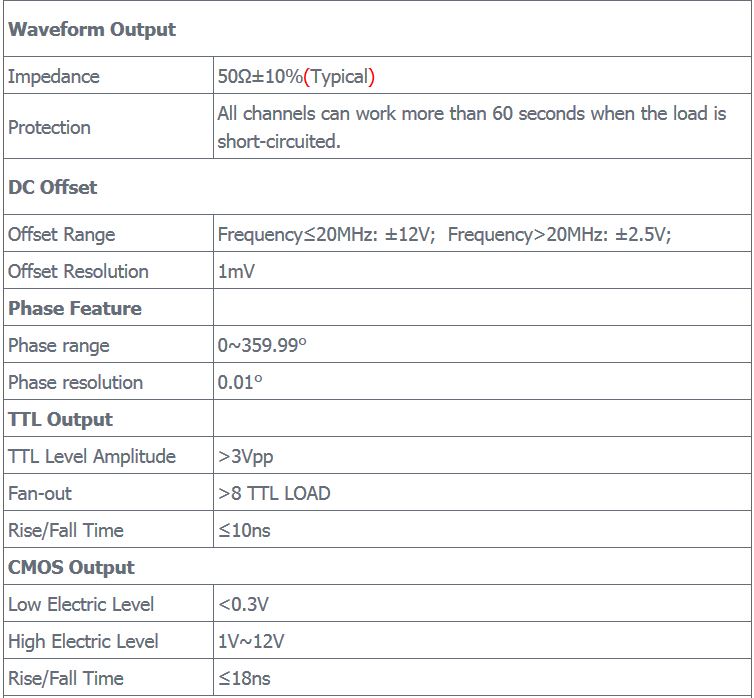754x698 pixels.
Task: Click the 50Ω±10%(Typical) impedance value
Action: coord(296,76)
